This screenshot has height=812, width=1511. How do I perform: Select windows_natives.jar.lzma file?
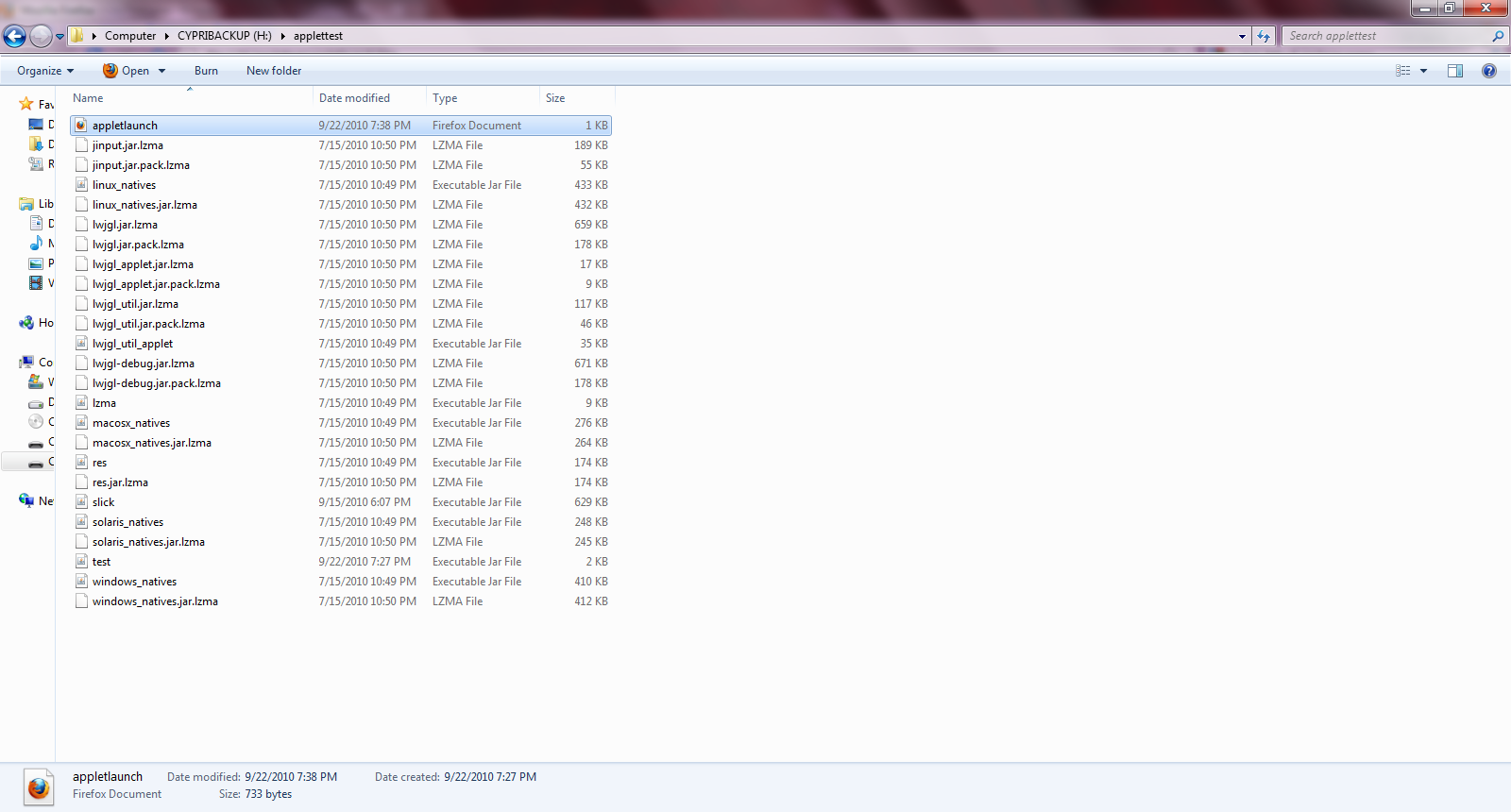click(x=155, y=601)
